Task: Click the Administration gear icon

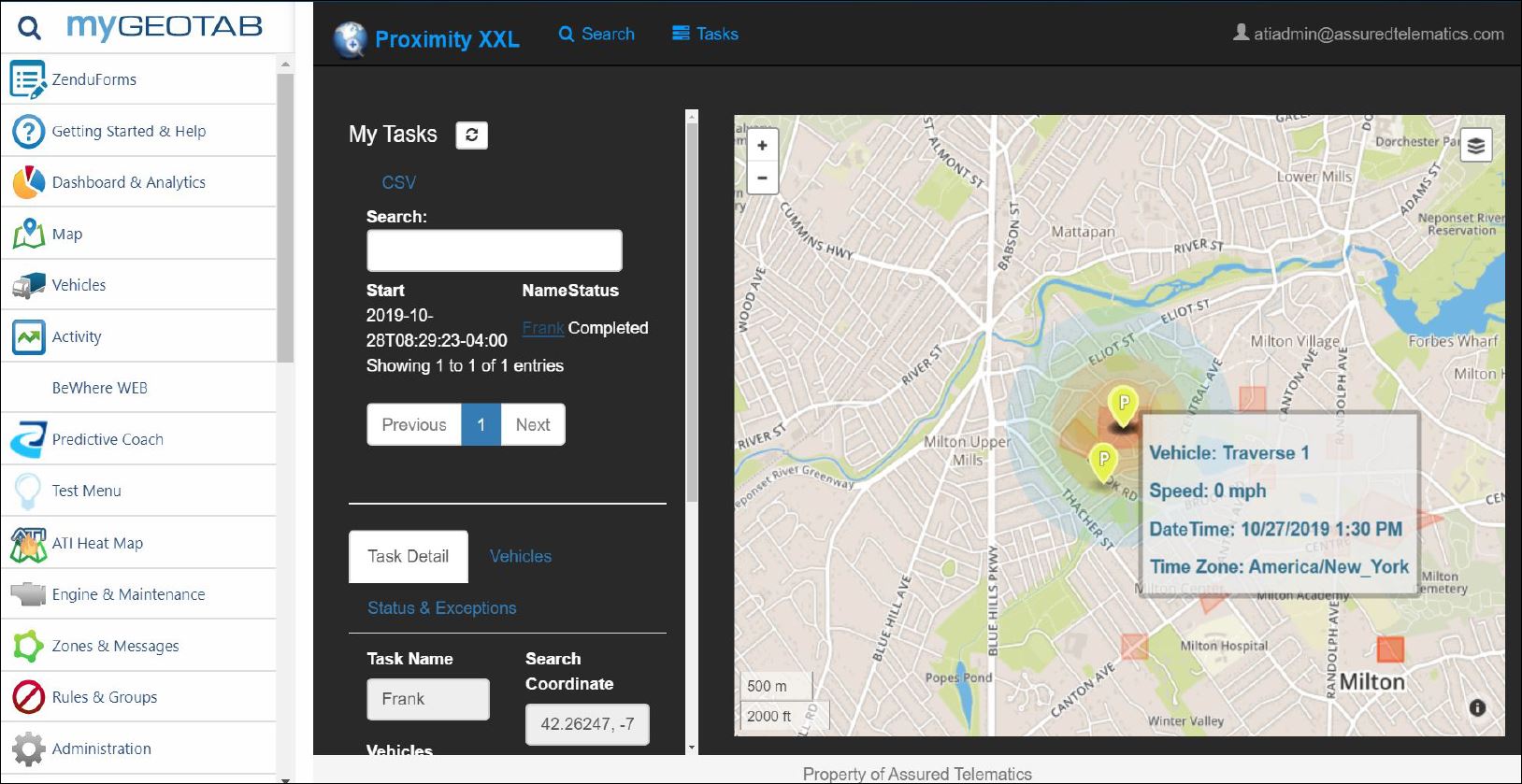Action: (28, 748)
